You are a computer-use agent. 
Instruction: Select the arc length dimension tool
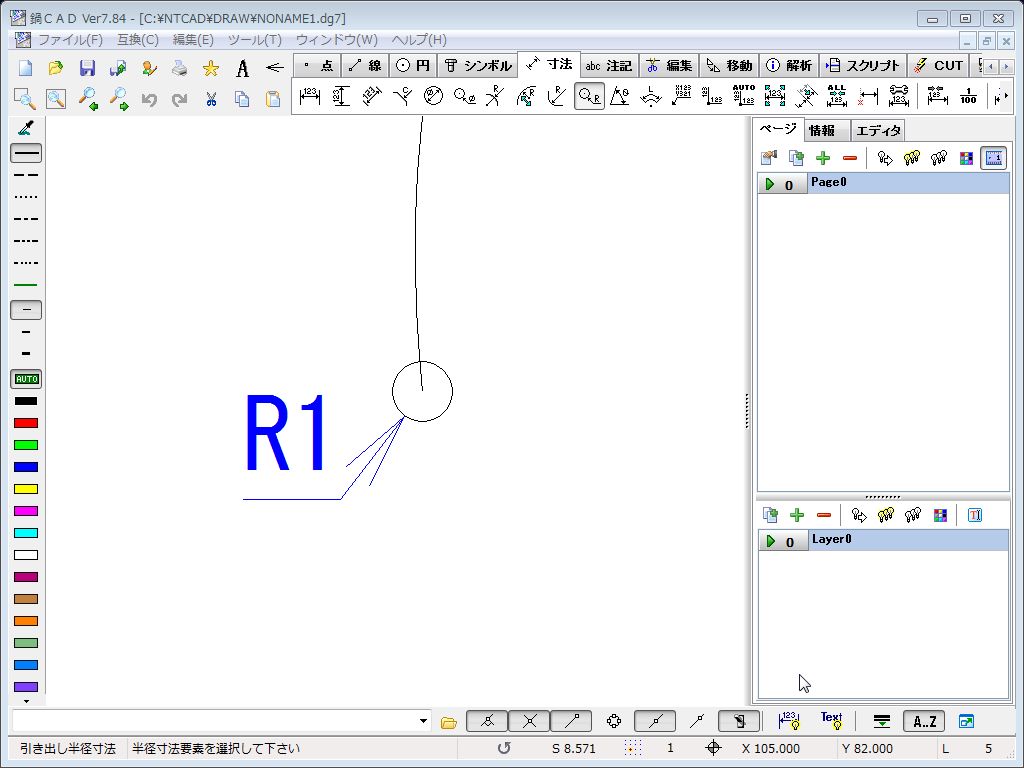point(650,96)
